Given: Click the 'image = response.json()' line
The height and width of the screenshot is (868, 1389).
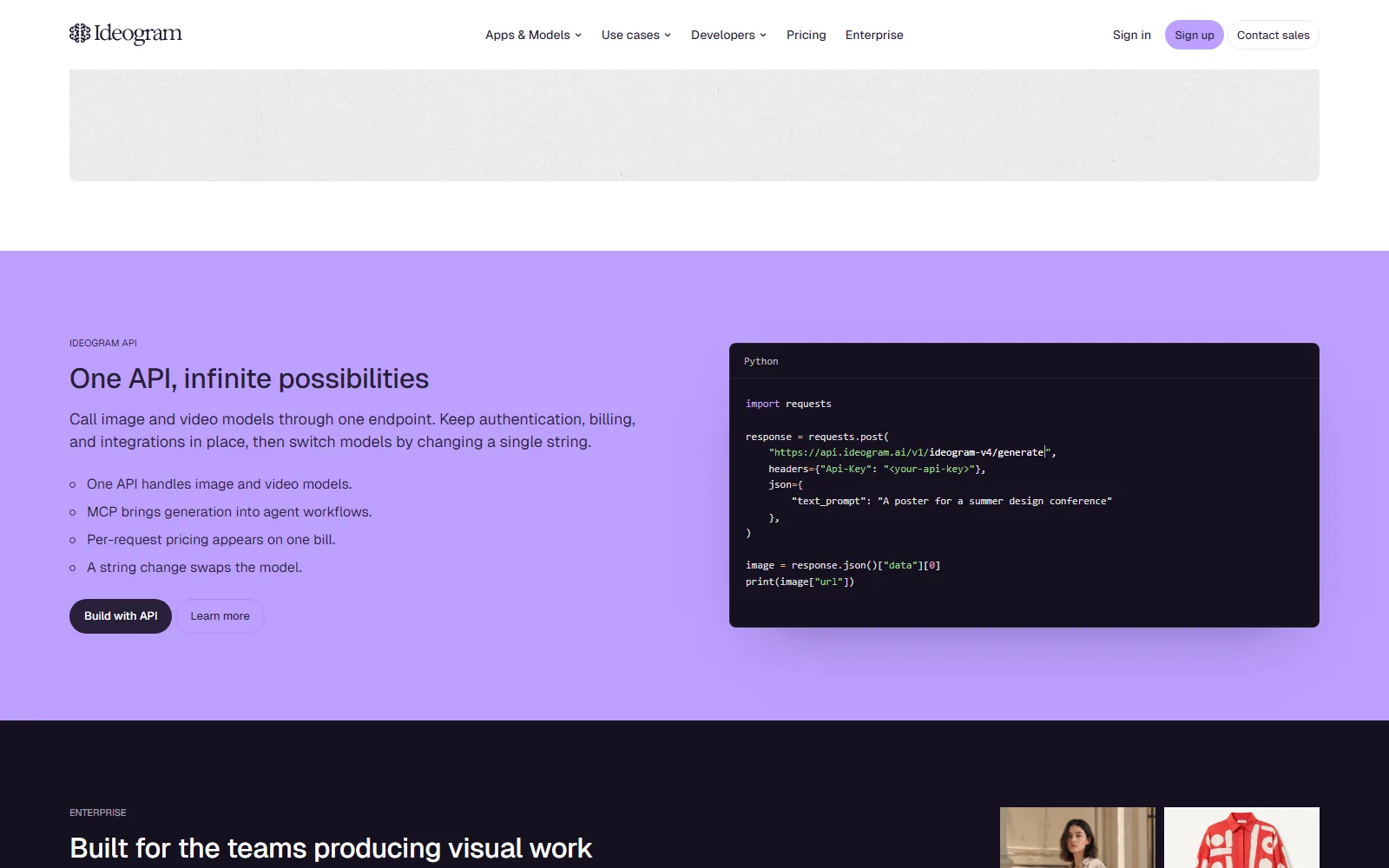Looking at the screenshot, I should click(x=843, y=565).
